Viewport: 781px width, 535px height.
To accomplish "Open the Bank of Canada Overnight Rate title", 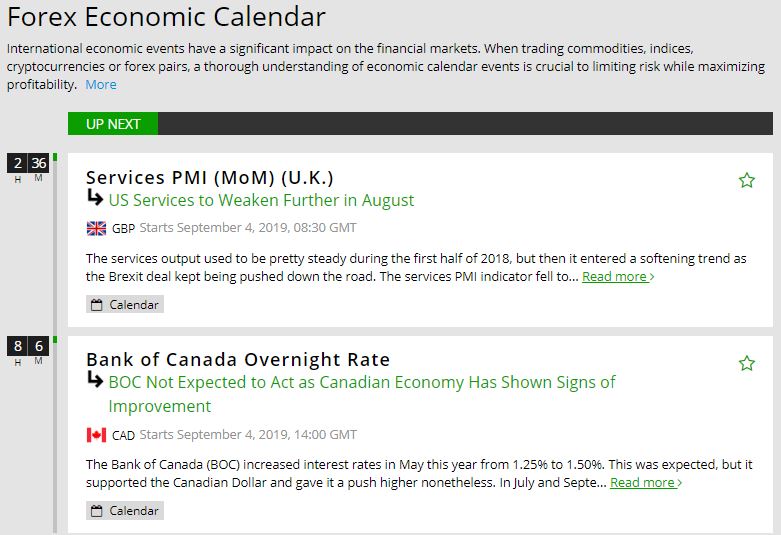I will pos(238,359).
